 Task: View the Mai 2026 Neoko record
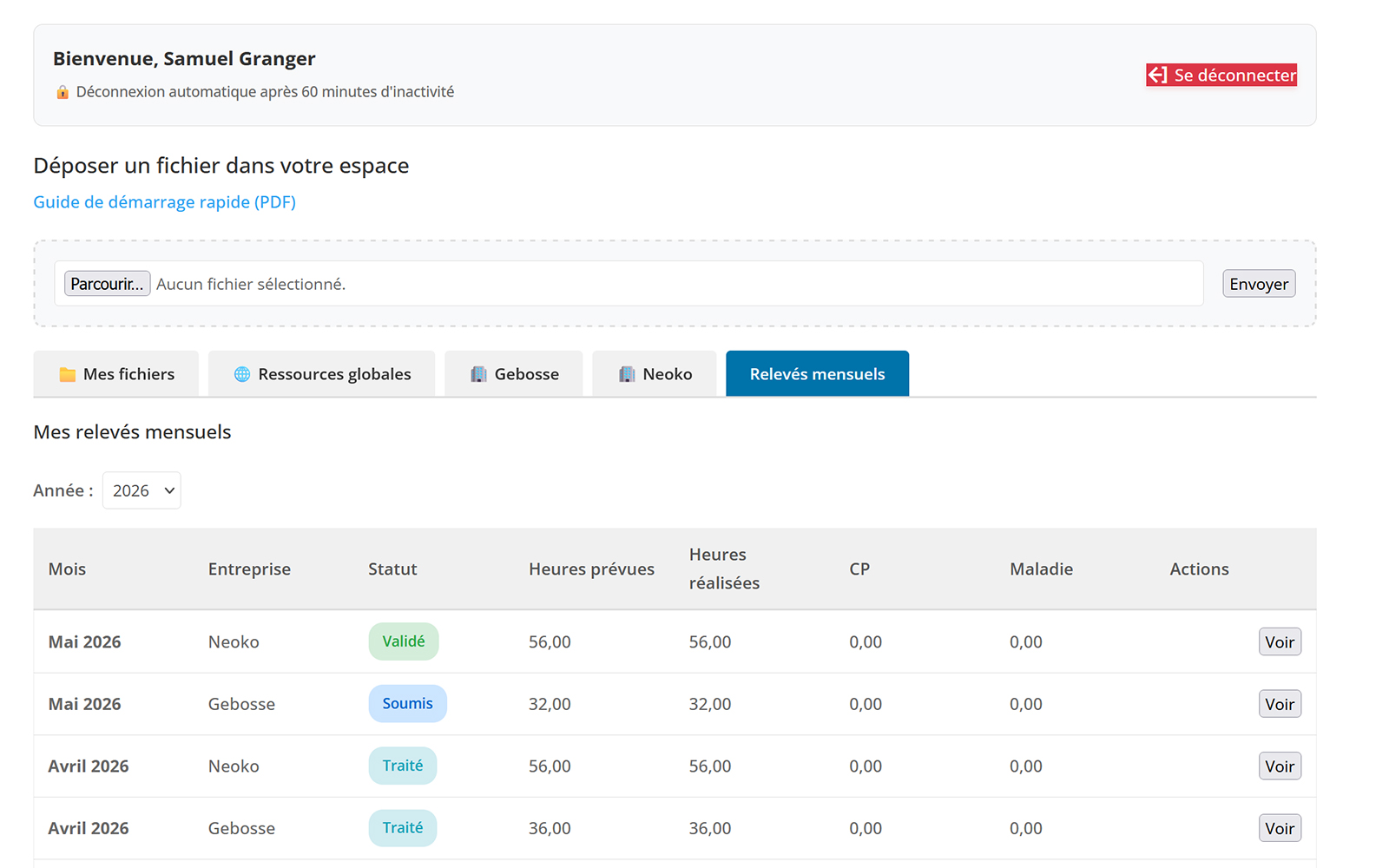click(1280, 642)
